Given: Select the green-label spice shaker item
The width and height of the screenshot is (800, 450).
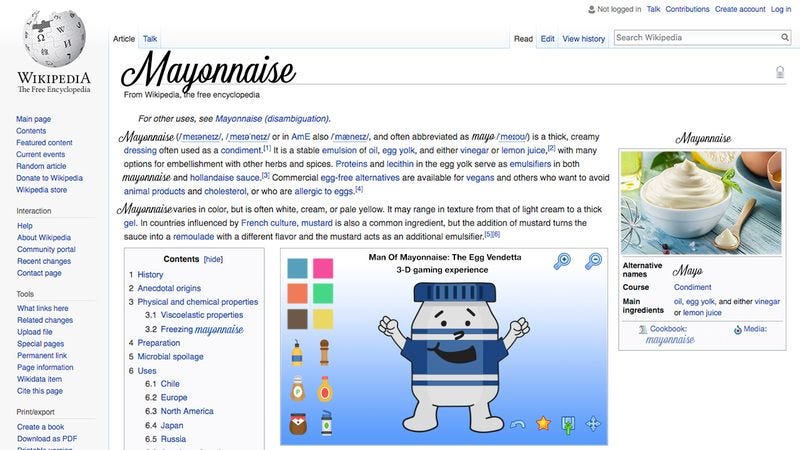Looking at the screenshot, I should click(326, 423).
